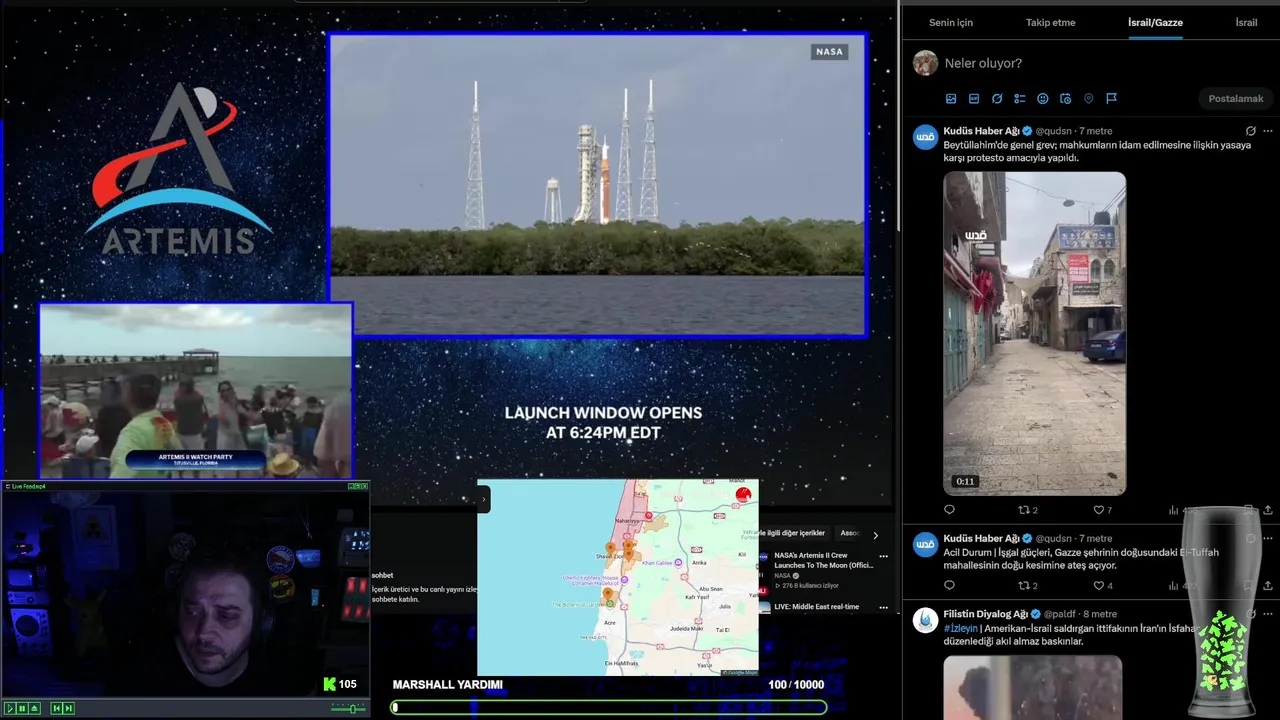Click the Israel coast map view
This screenshot has width=1280, height=720.
tap(617, 578)
